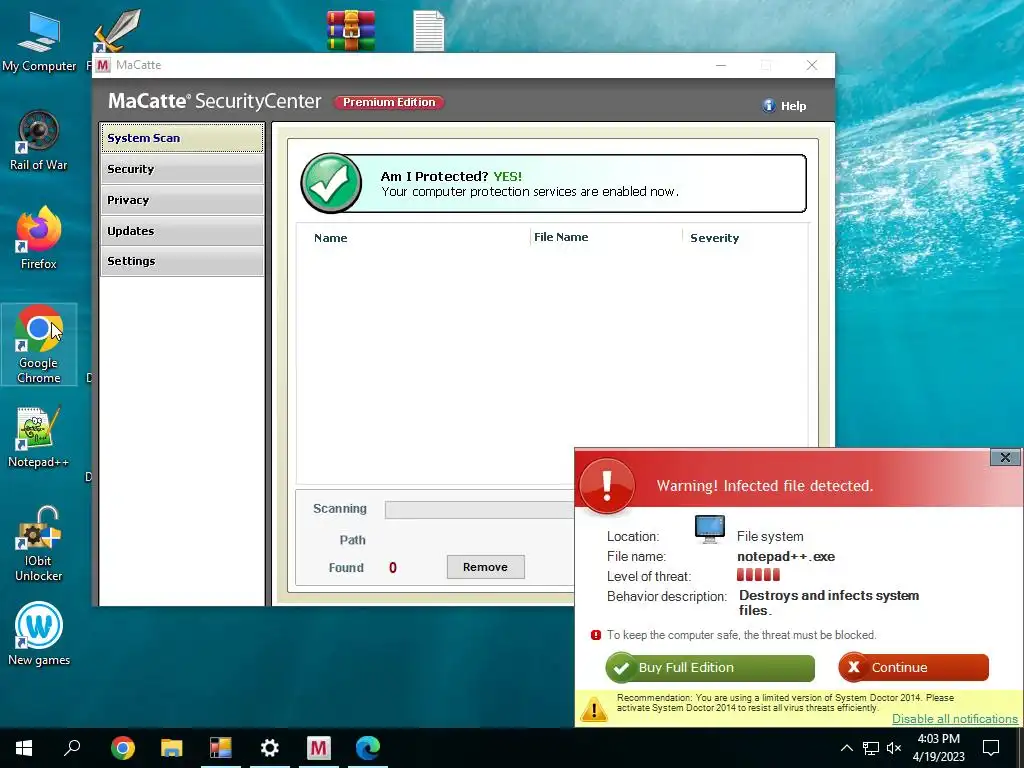Select the System Scan tab

(x=182, y=138)
